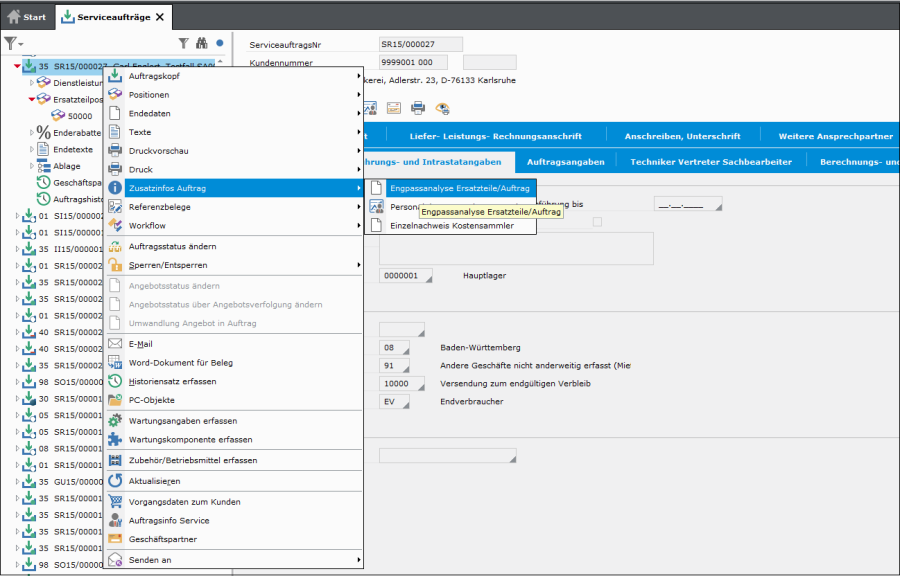Screen dimensions: 900x576
Task: Click the printer icon in the form toolbar
Action: (418, 108)
